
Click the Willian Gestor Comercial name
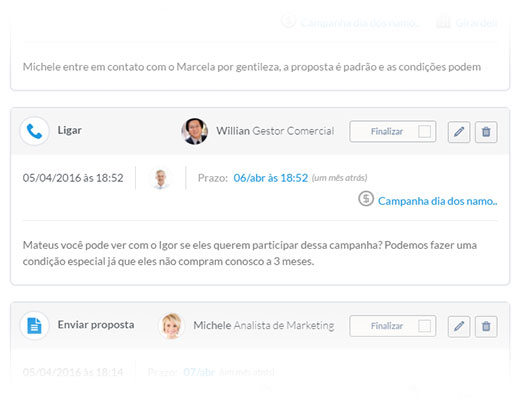pyautogui.click(x=275, y=131)
